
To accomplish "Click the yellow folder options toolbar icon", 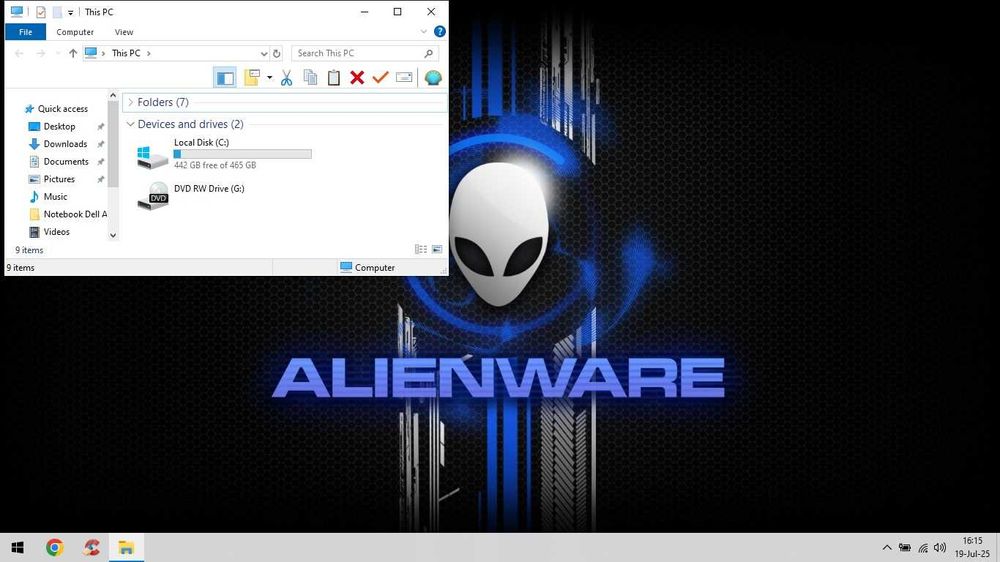I will (x=253, y=78).
